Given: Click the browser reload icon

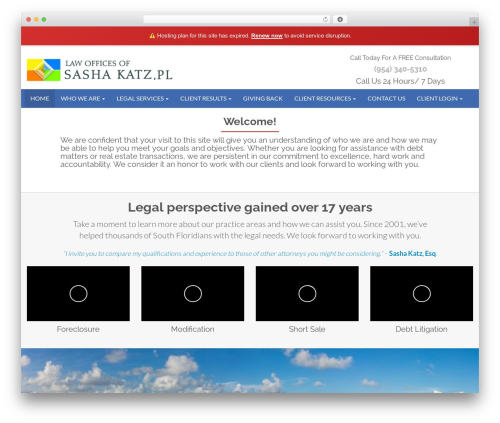Looking at the screenshot, I should click(x=325, y=19).
